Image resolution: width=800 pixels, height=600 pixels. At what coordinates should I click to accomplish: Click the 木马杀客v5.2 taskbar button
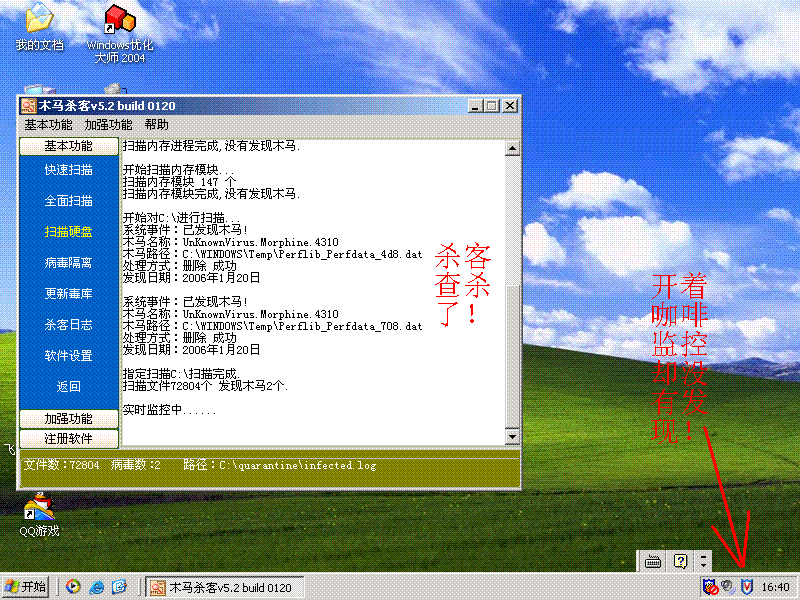(x=225, y=587)
